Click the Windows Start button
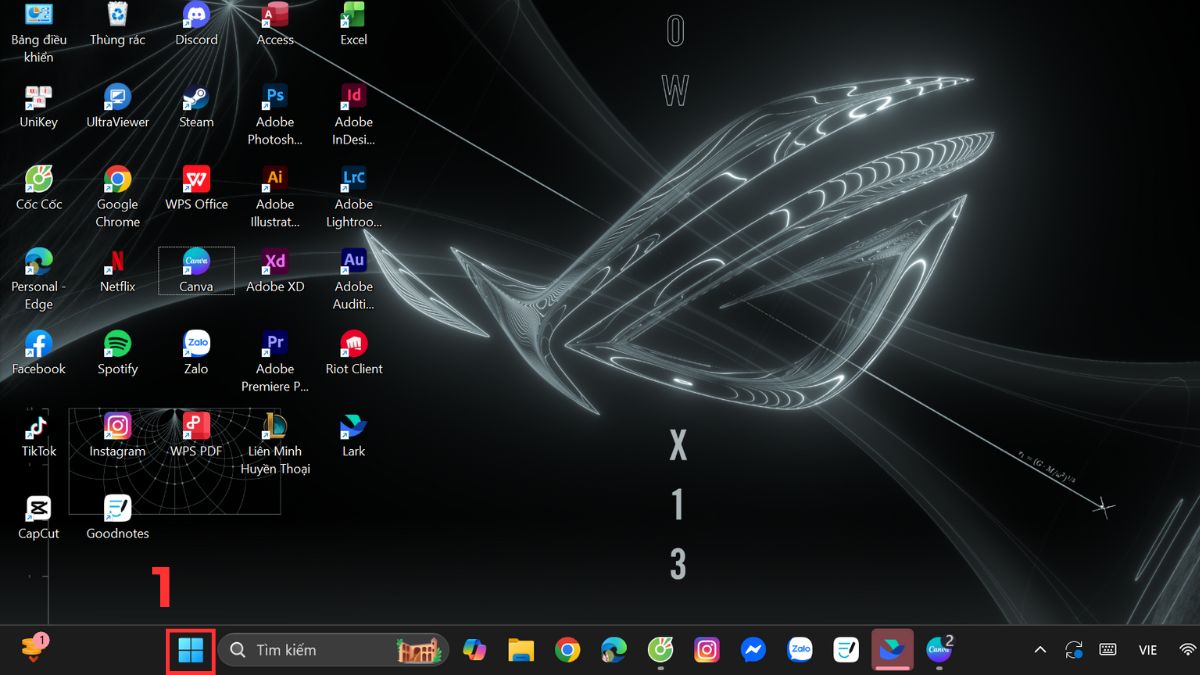 189,649
